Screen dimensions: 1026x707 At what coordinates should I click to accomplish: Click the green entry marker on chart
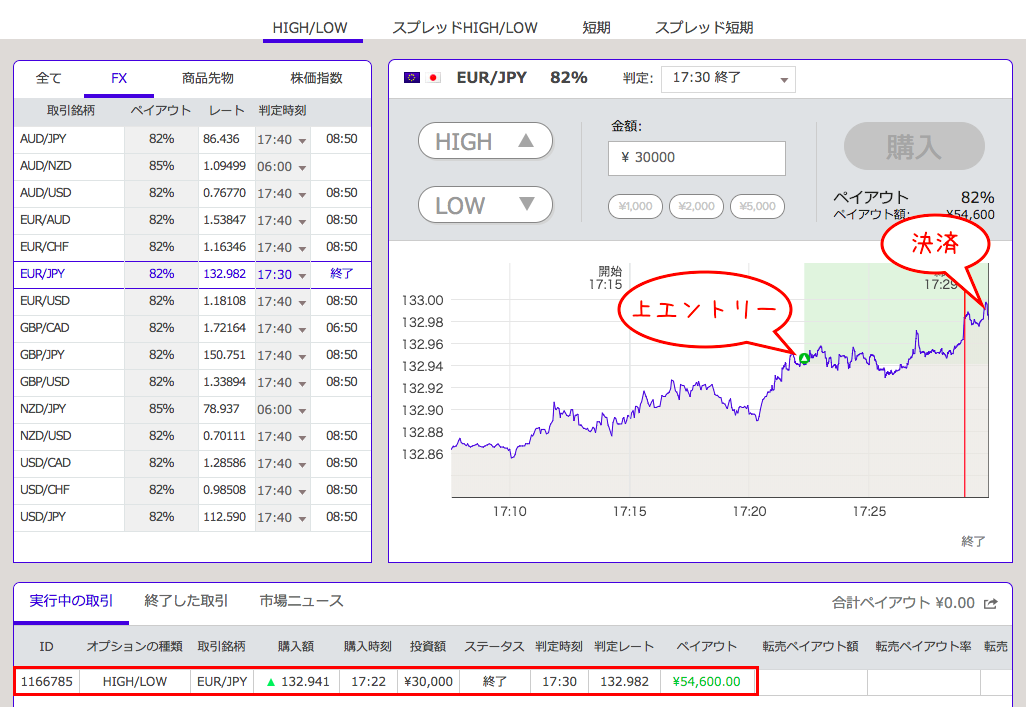click(x=804, y=358)
